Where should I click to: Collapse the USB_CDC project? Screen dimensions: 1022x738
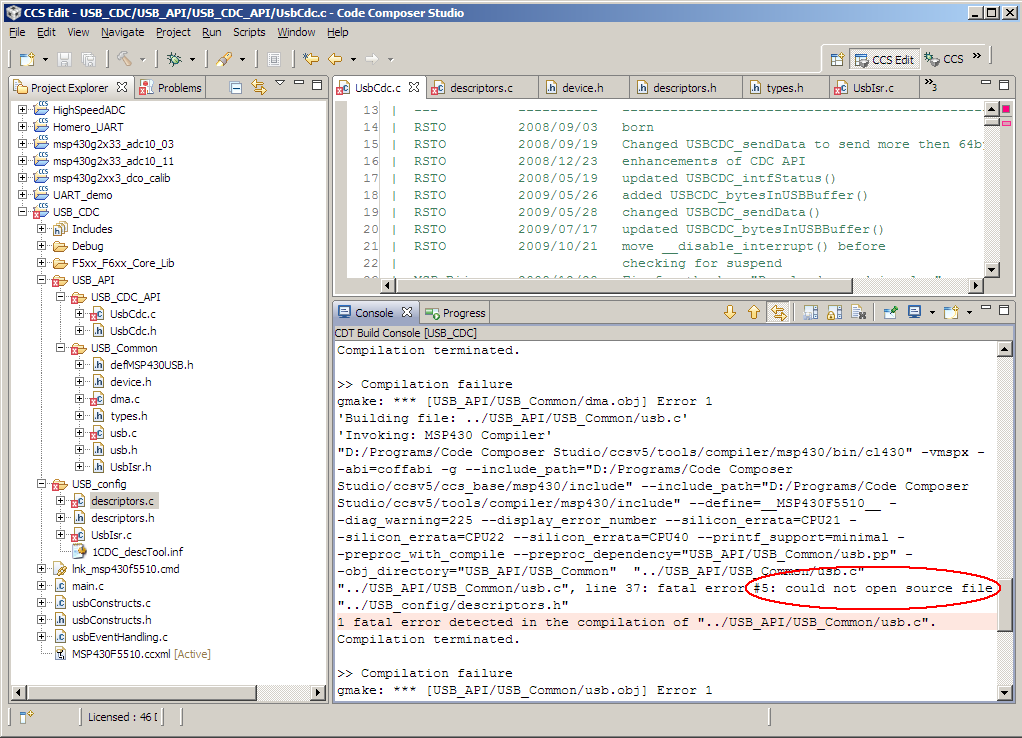[22, 211]
